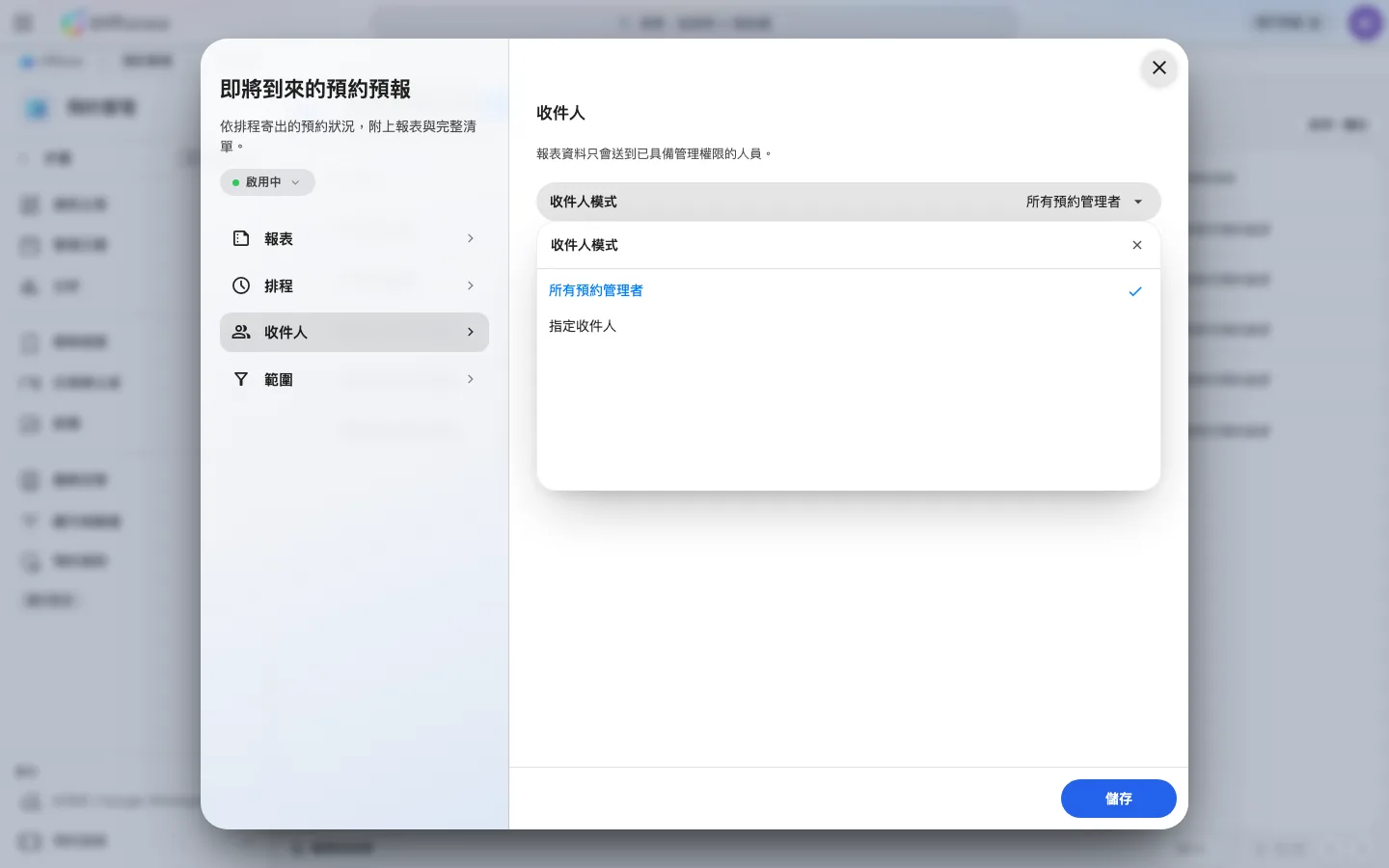
Task: Expand the 報表 row chevron
Action: (x=470, y=238)
